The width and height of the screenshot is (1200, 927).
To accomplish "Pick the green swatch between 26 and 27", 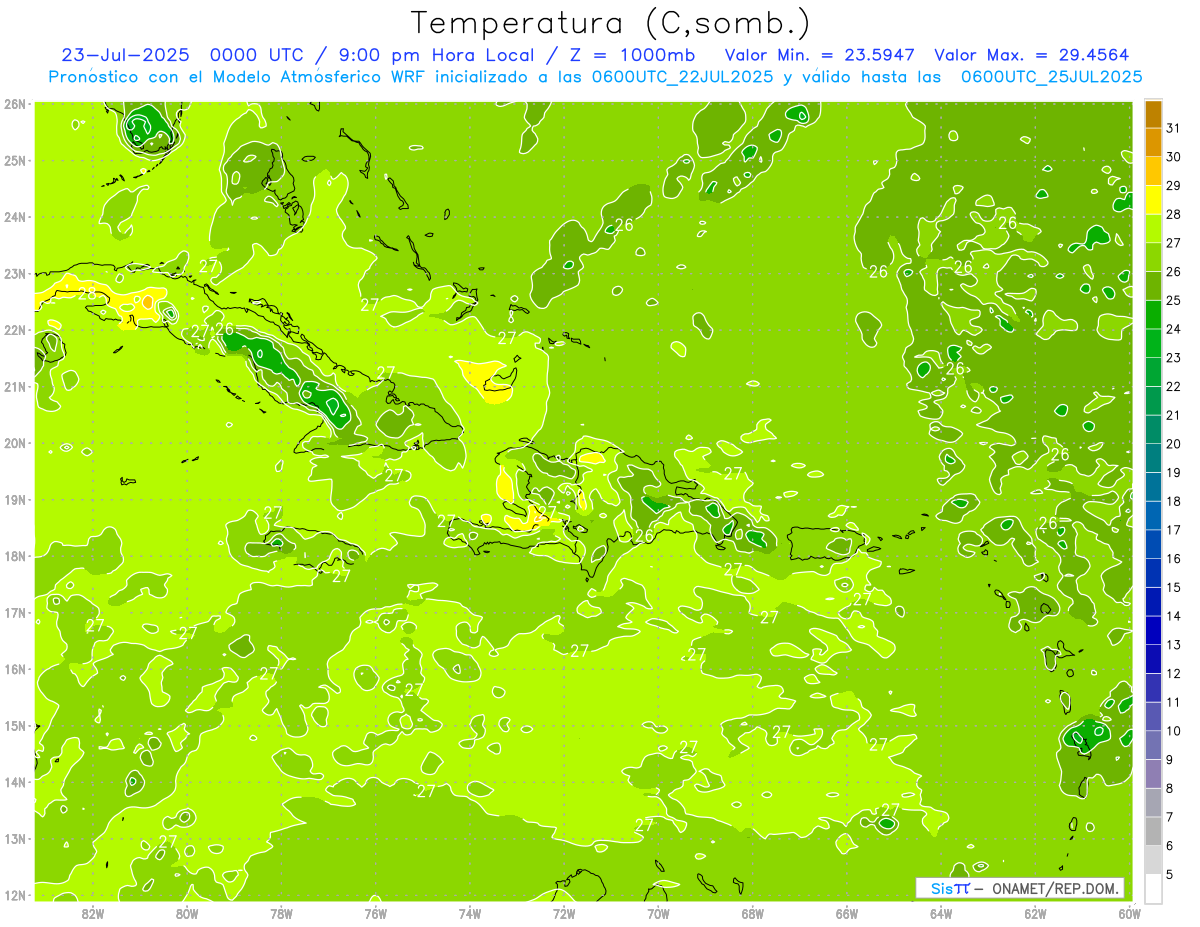I will pyautogui.click(x=1153, y=258).
